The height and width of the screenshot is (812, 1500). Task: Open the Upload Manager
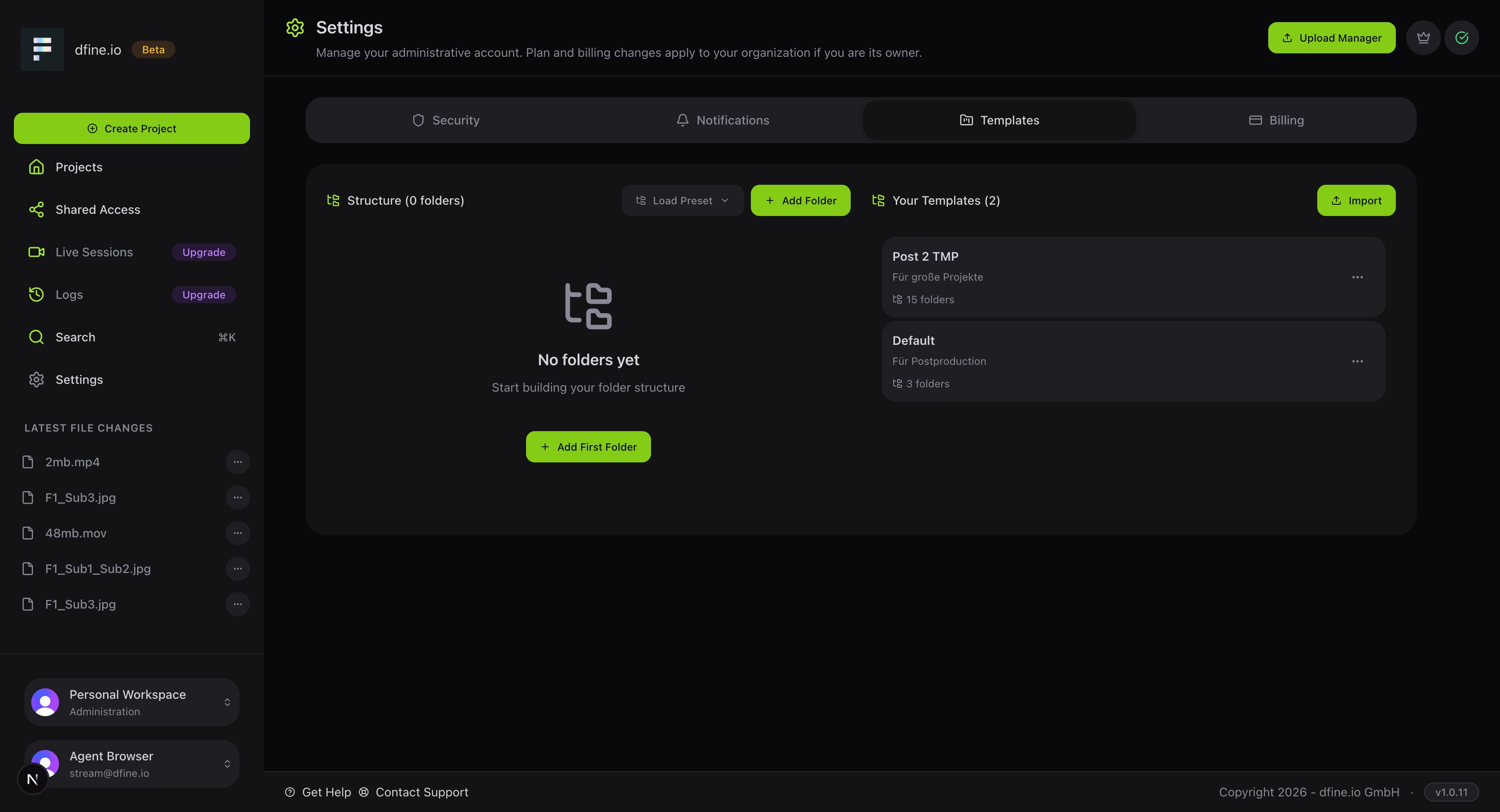1332,38
